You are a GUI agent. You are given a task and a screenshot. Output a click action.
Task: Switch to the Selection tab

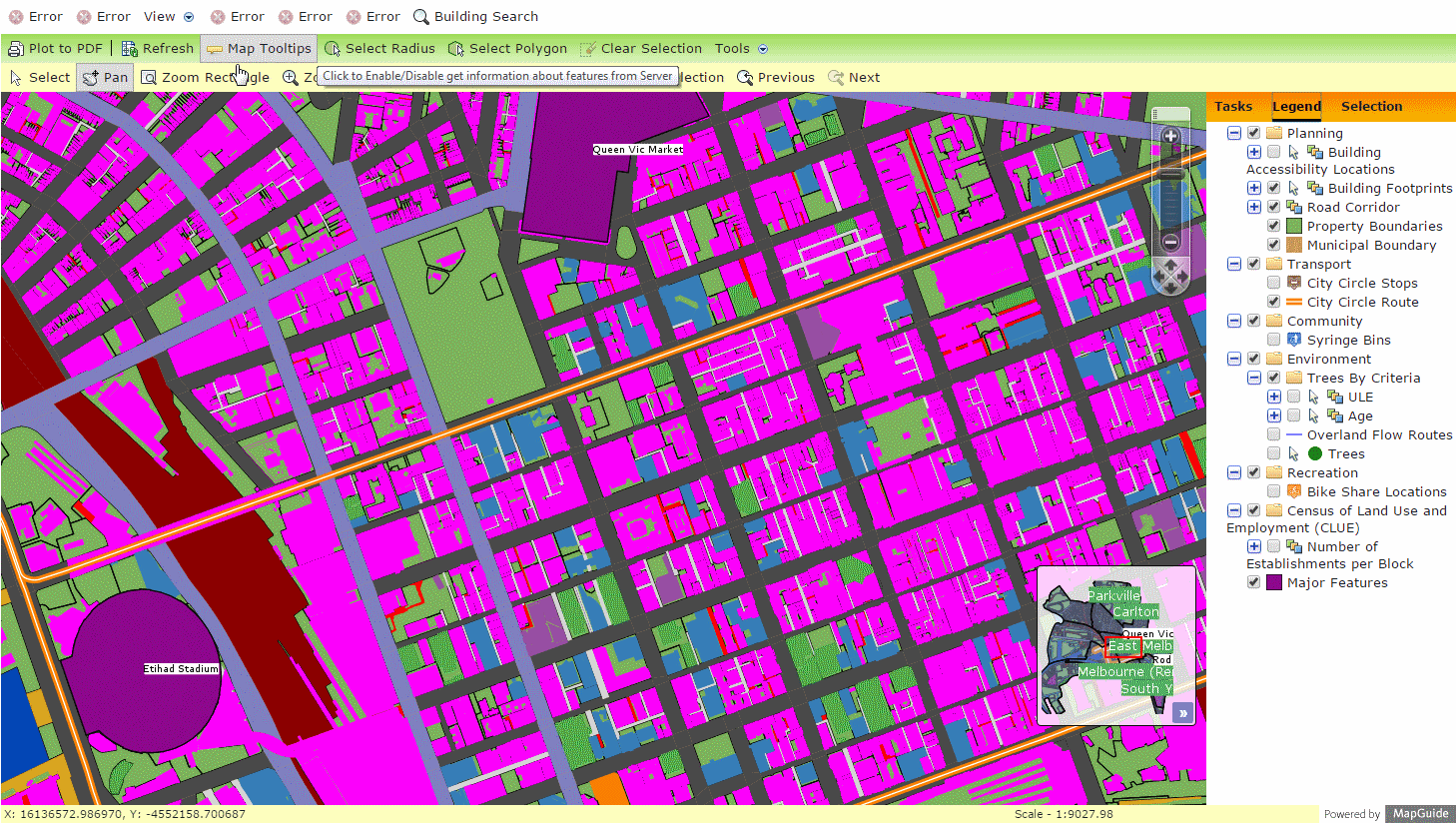1371,106
